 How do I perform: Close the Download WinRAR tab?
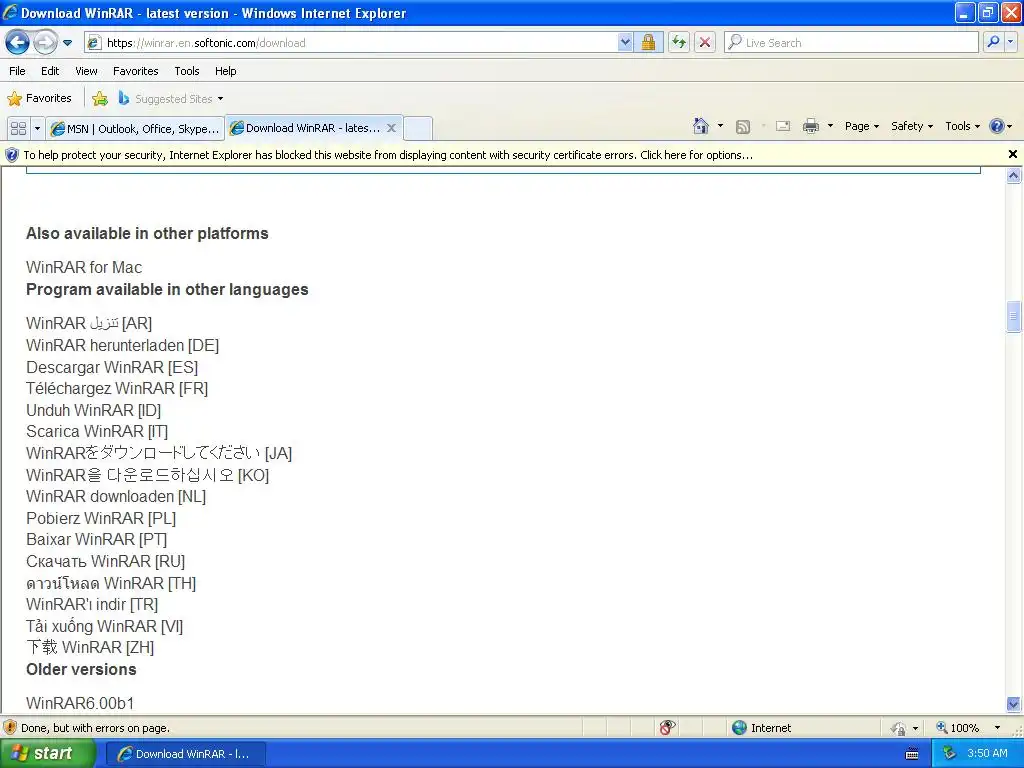tap(391, 128)
